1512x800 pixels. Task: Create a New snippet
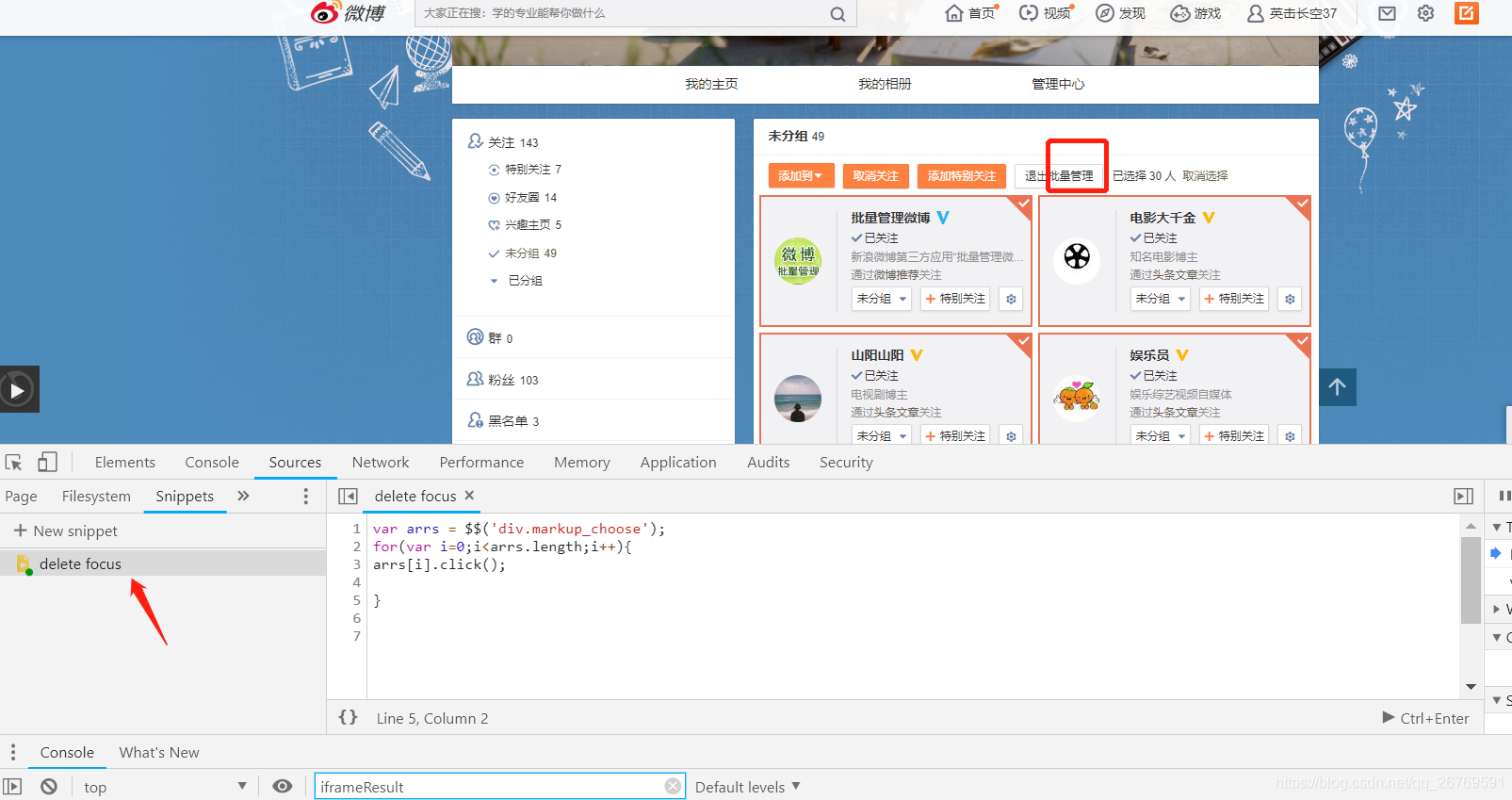(x=66, y=531)
